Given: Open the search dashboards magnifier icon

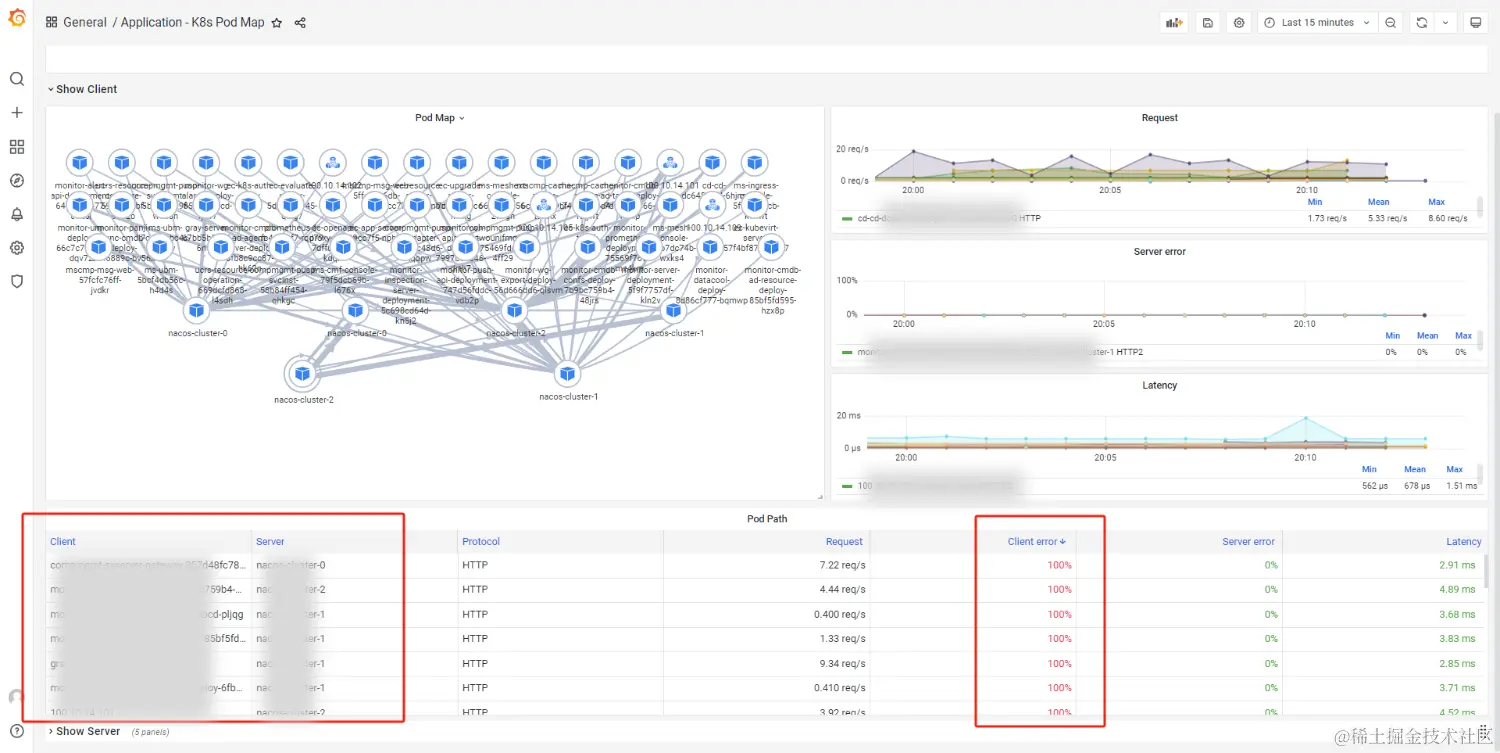Looking at the screenshot, I should pos(16,79).
